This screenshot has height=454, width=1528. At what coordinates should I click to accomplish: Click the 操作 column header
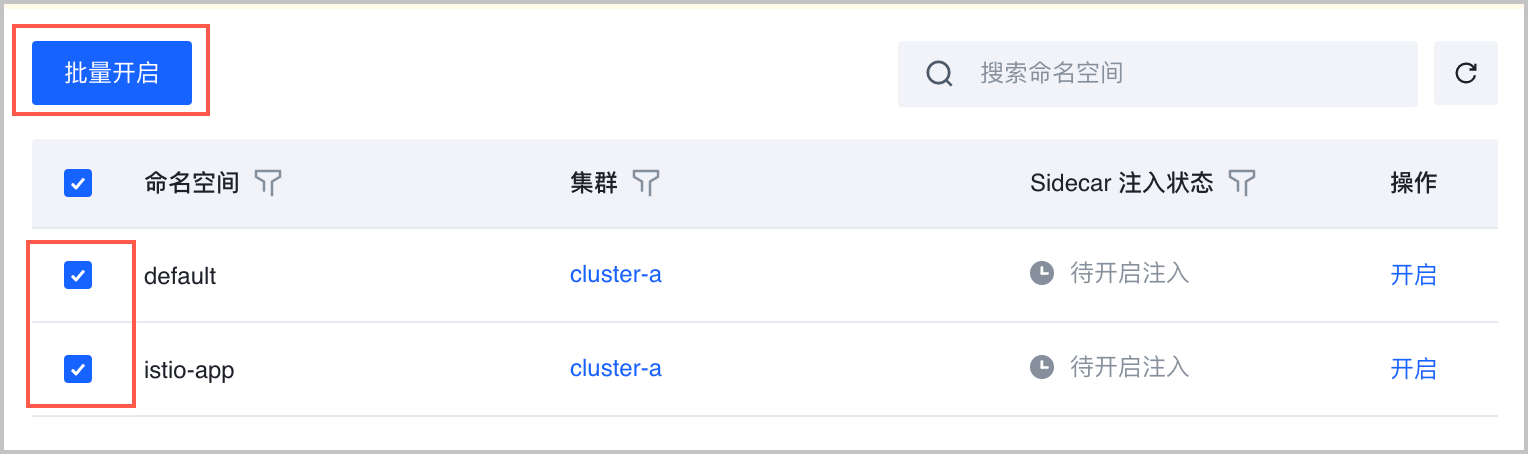[1413, 183]
